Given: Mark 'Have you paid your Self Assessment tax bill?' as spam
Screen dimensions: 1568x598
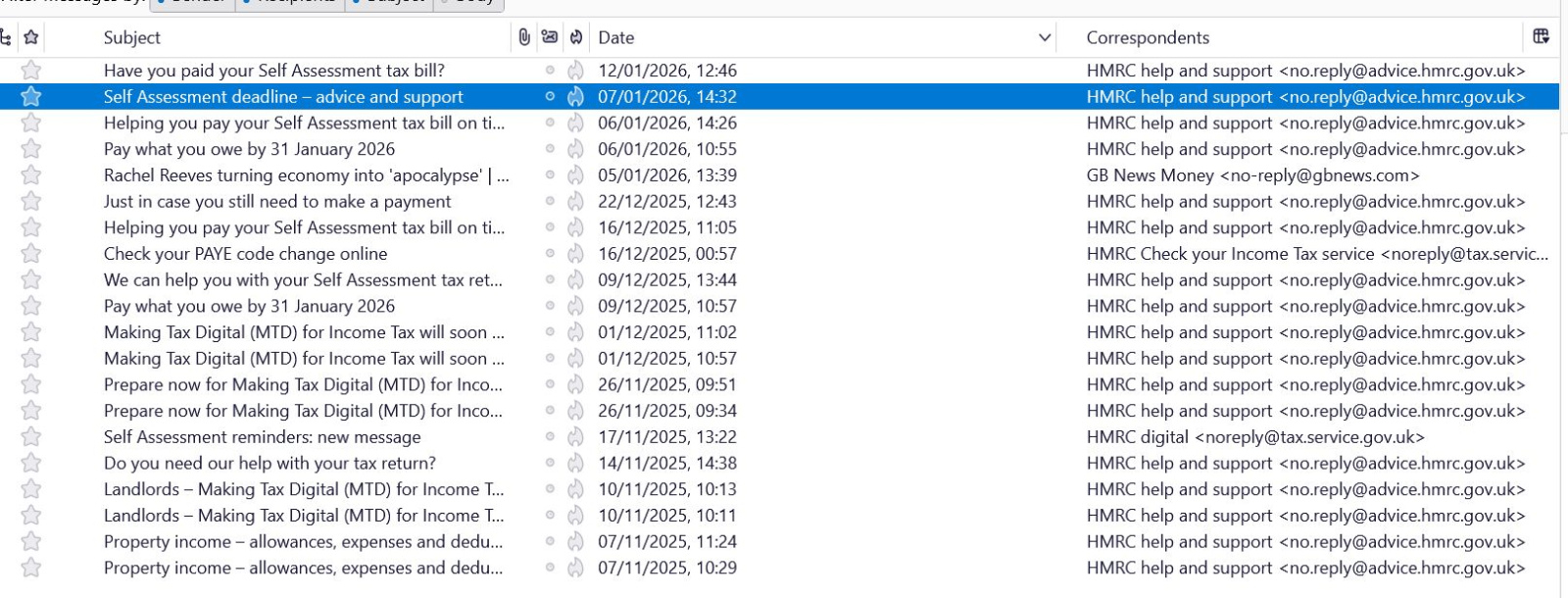Looking at the screenshot, I should click(x=576, y=71).
